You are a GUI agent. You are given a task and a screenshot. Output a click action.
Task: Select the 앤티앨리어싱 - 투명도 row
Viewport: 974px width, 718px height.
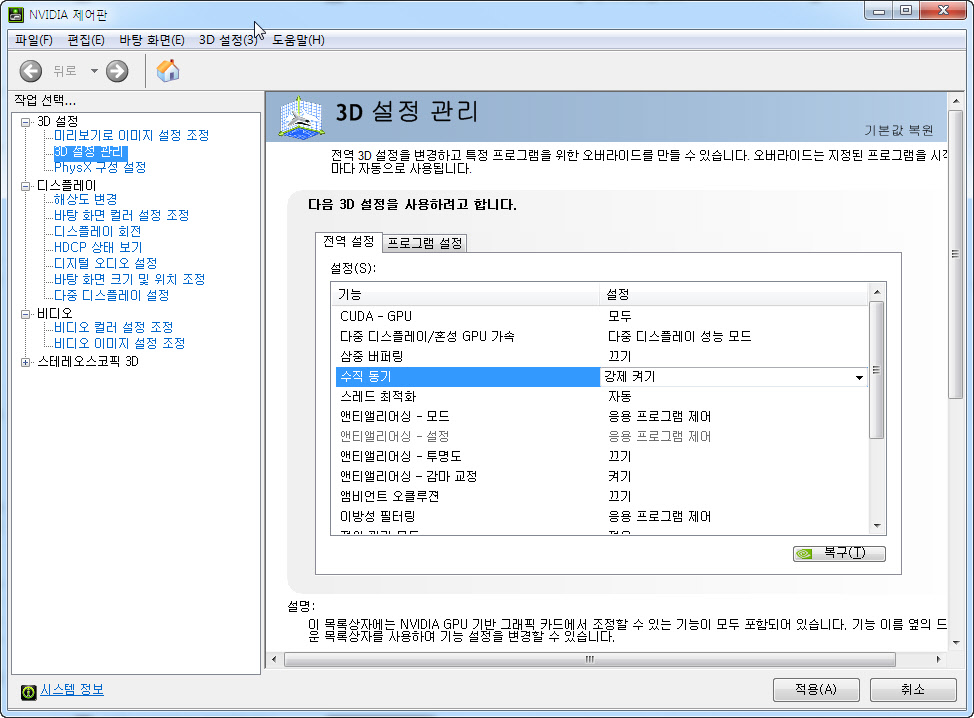tap(601, 457)
